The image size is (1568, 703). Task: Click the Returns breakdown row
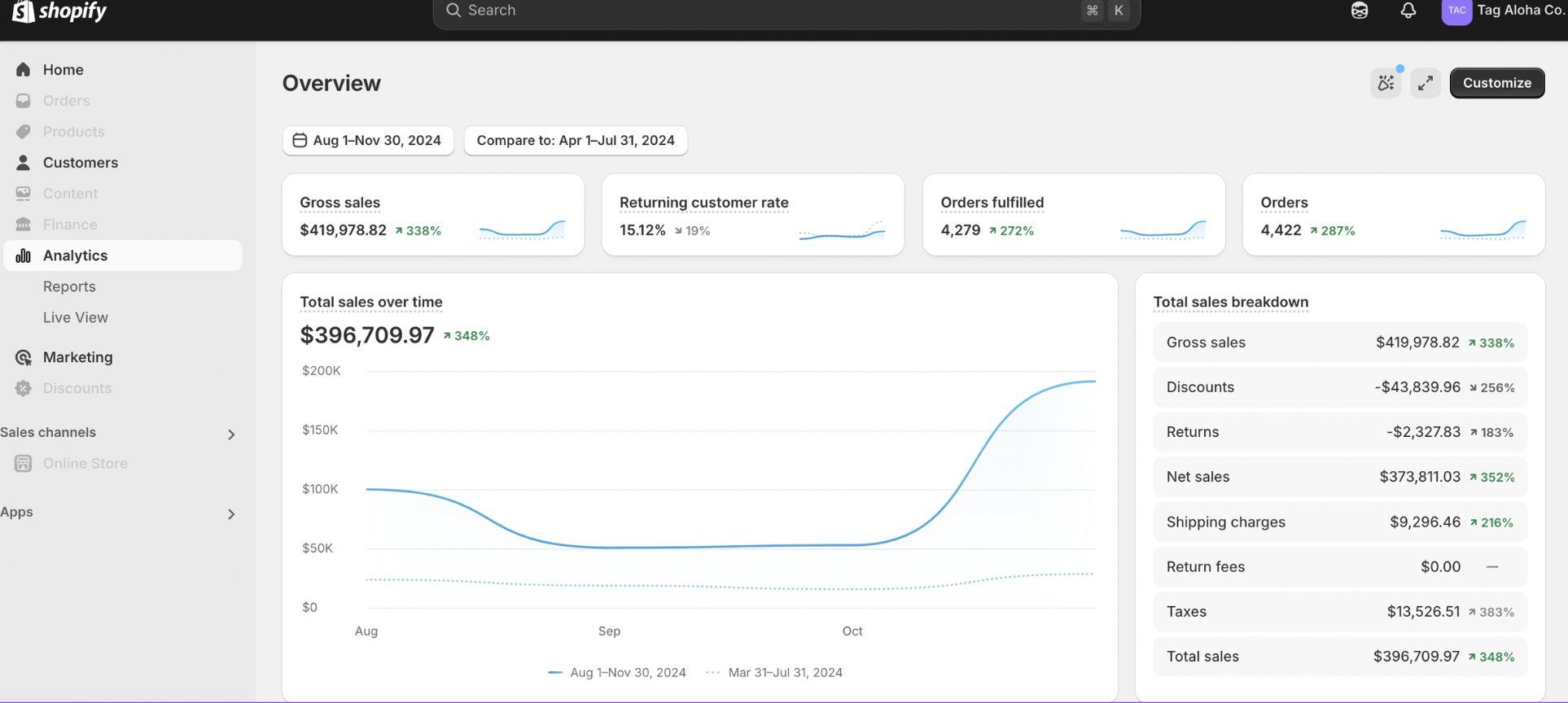click(1340, 432)
